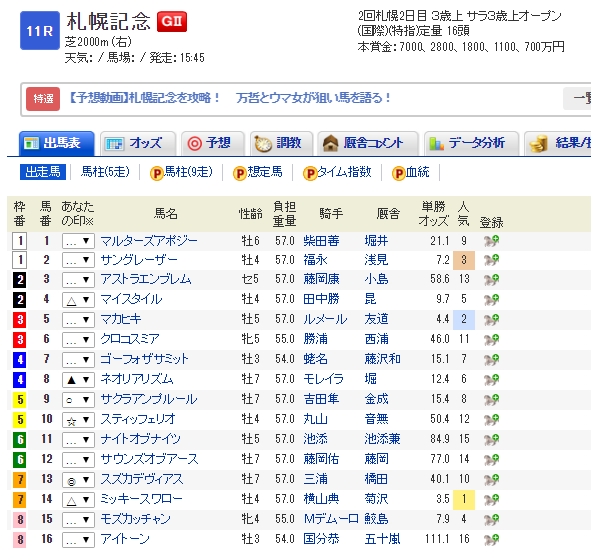Screen dimensions: 591x555
Task: Open the 予想動画 札幌記念を攻略 link
Action: pos(229,98)
